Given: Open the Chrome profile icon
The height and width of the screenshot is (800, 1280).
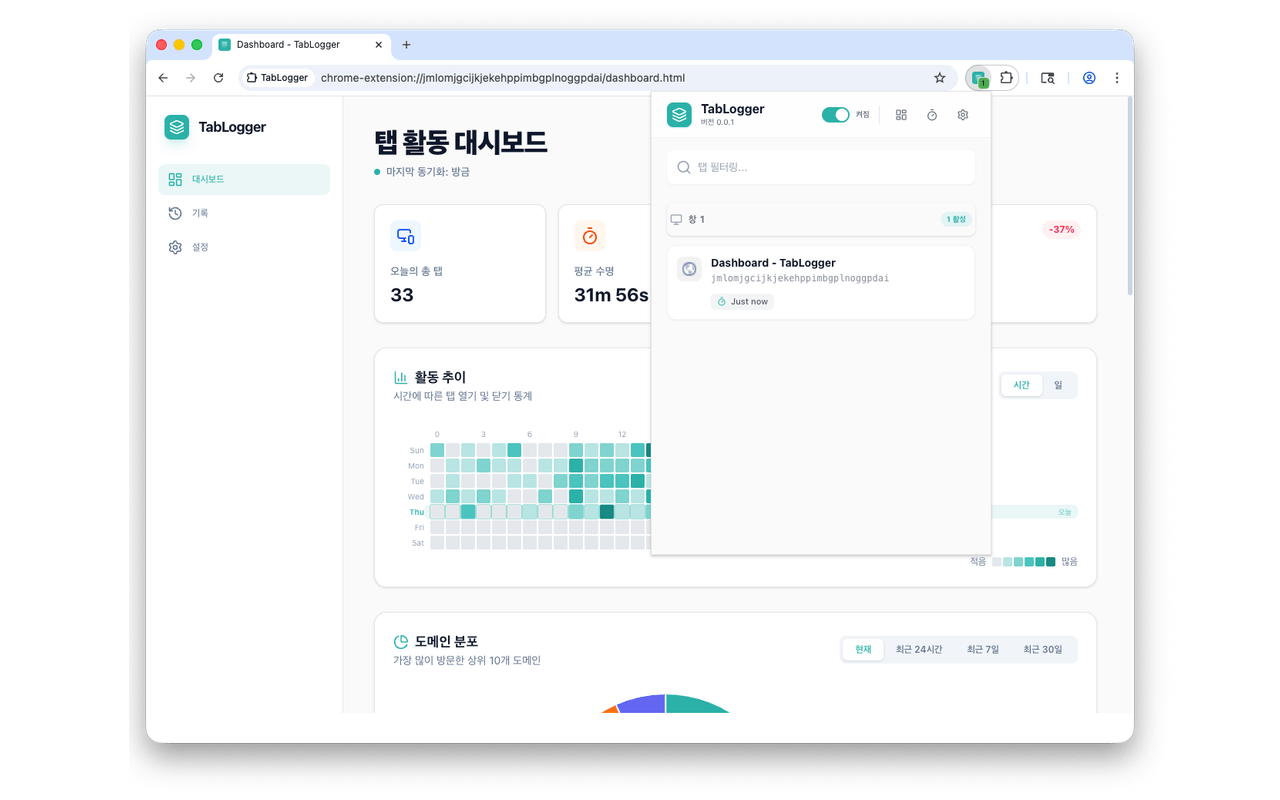Looking at the screenshot, I should pos(1089,78).
